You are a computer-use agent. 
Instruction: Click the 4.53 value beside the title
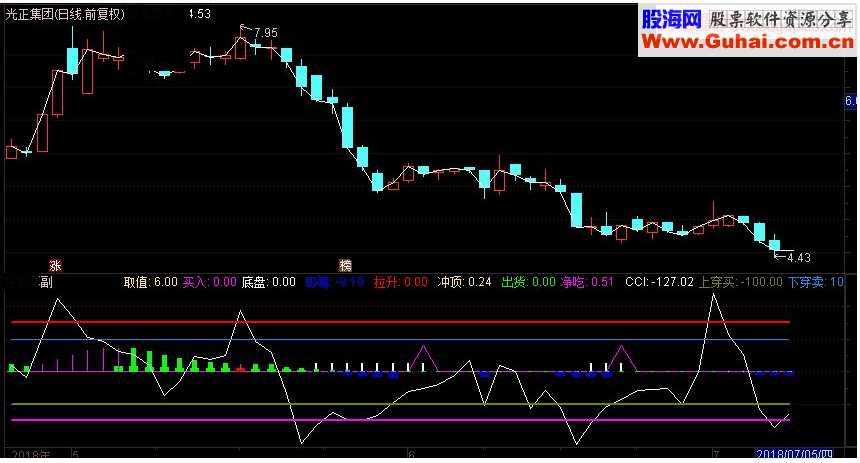click(199, 14)
